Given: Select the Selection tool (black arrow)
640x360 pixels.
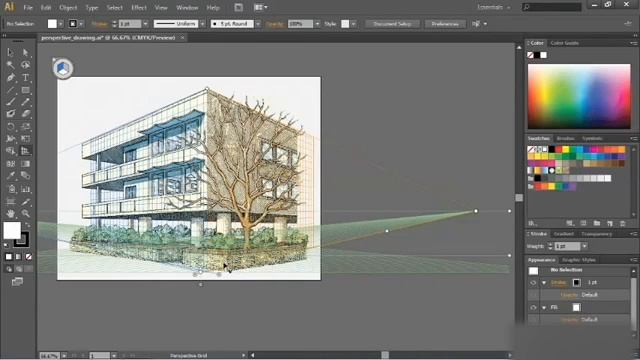Looking at the screenshot, I should [x=11, y=53].
